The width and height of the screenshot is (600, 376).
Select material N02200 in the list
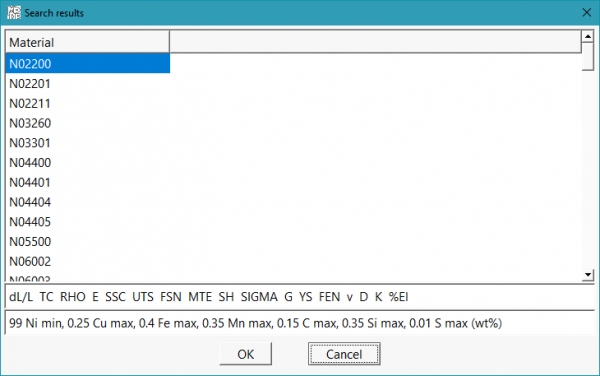(x=88, y=63)
